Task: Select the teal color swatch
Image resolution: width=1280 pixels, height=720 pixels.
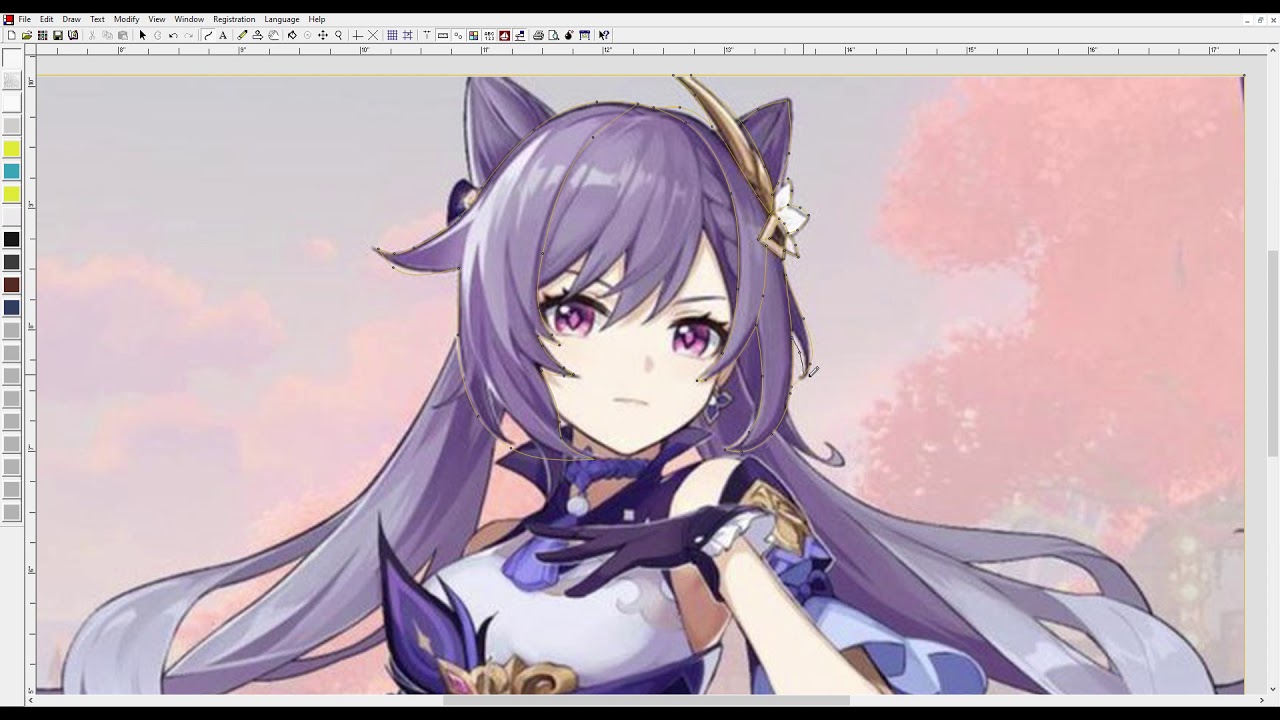Action: coord(12,171)
